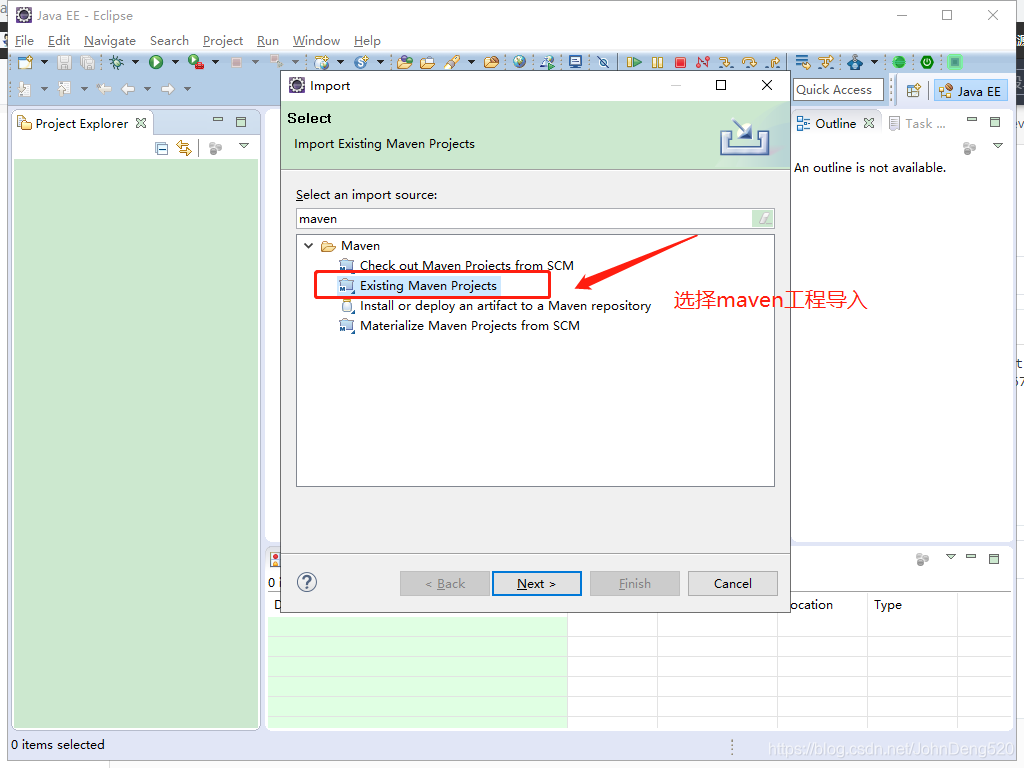Image resolution: width=1024 pixels, height=768 pixels.
Task: Maximize the Import dialog
Action: pos(721,85)
